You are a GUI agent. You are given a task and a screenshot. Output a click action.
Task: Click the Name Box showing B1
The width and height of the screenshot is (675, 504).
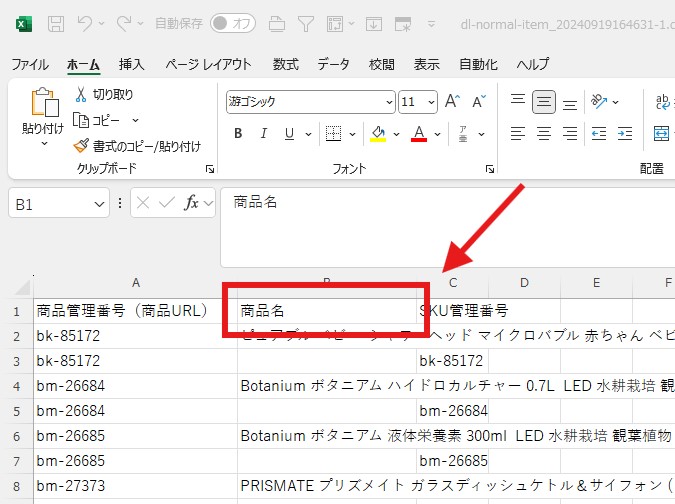tap(59, 203)
